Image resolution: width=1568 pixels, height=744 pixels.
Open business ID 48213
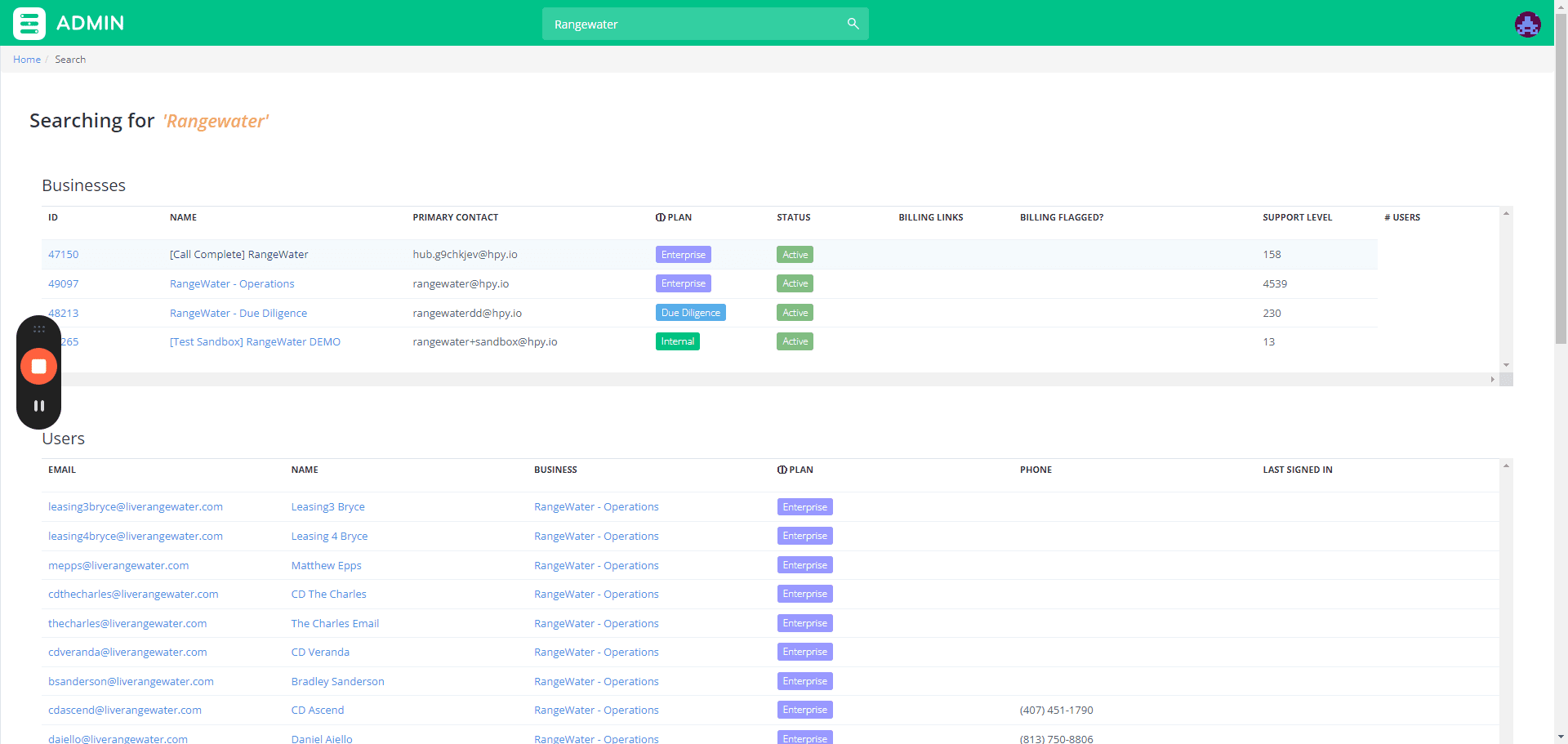pyautogui.click(x=63, y=314)
